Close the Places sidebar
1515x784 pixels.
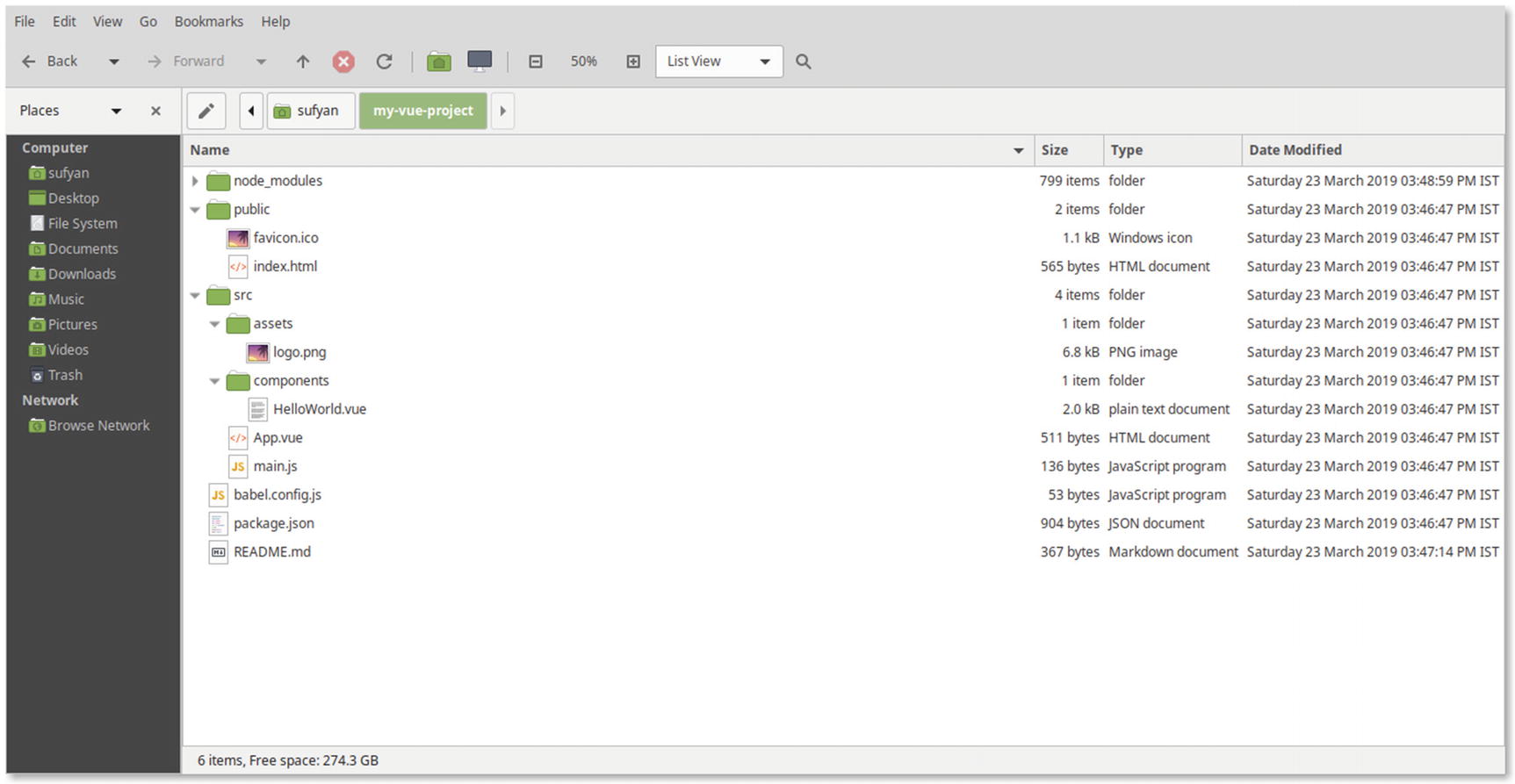click(x=155, y=111)
